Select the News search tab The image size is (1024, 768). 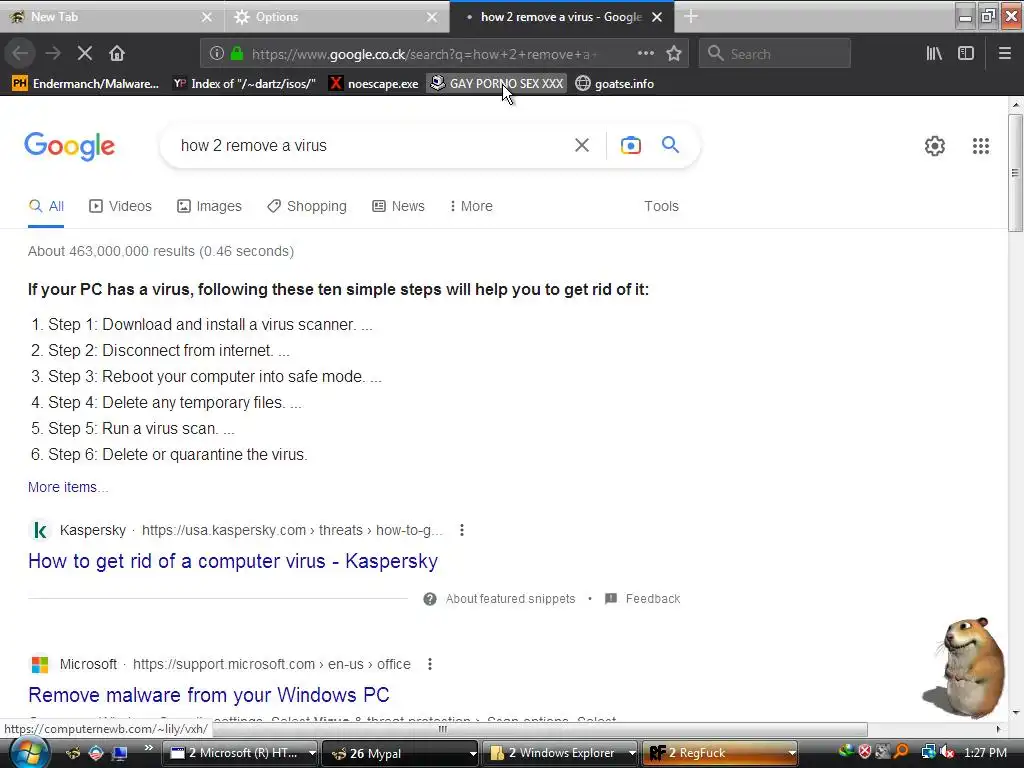(x=398, y=206)
